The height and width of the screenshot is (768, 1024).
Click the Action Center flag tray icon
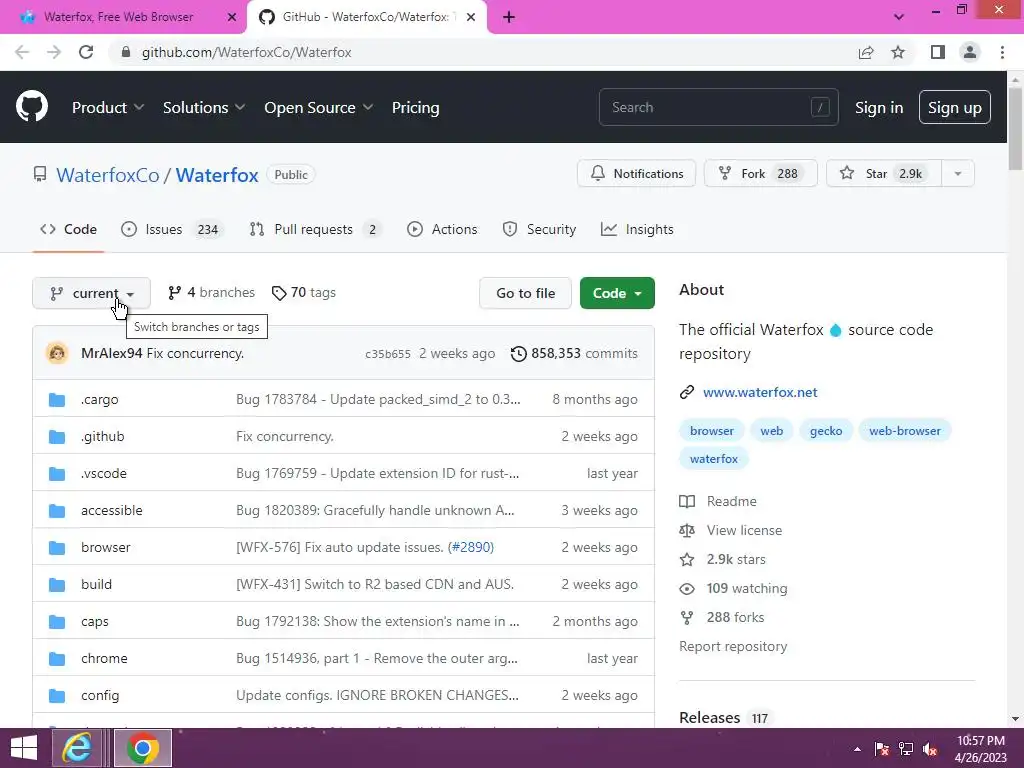(x=882, y=749)
